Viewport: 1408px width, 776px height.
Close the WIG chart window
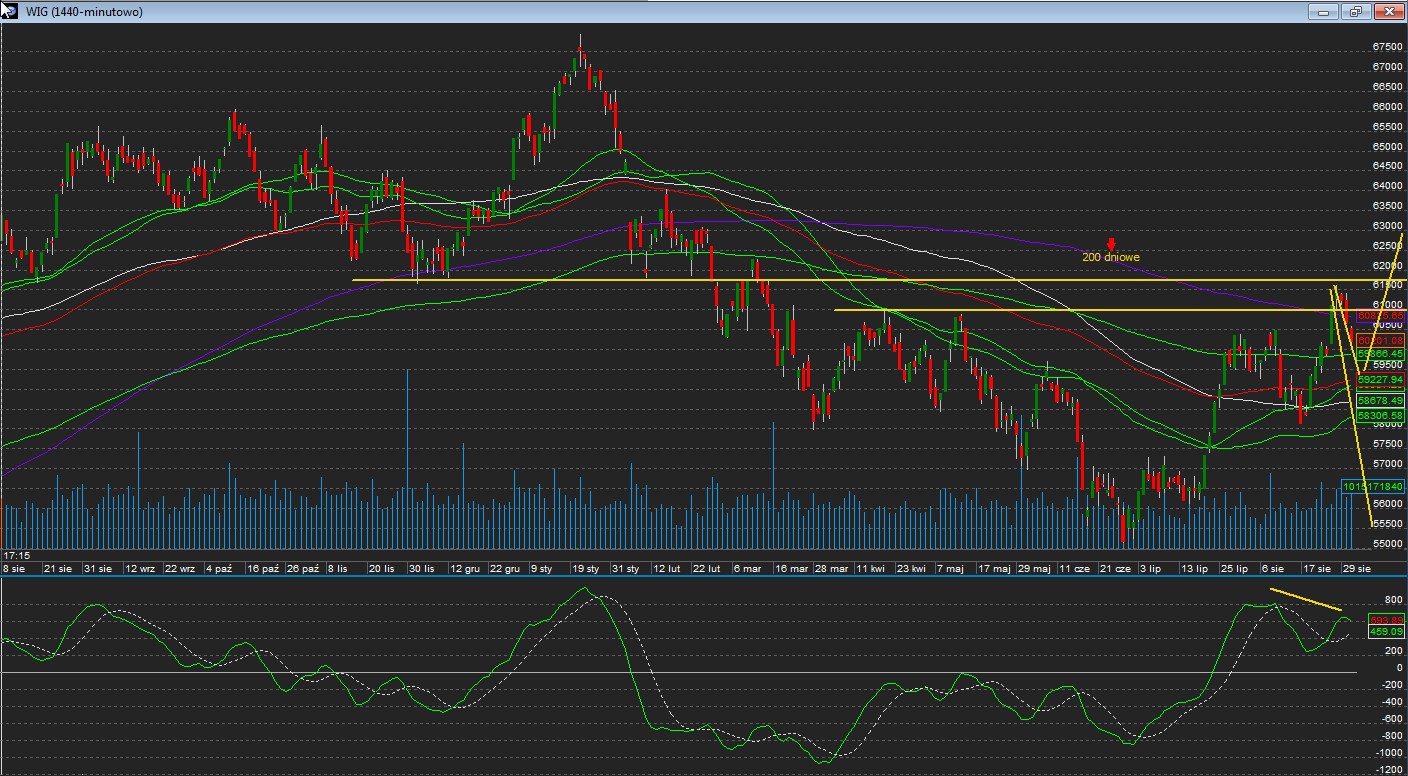point(1388,12)
